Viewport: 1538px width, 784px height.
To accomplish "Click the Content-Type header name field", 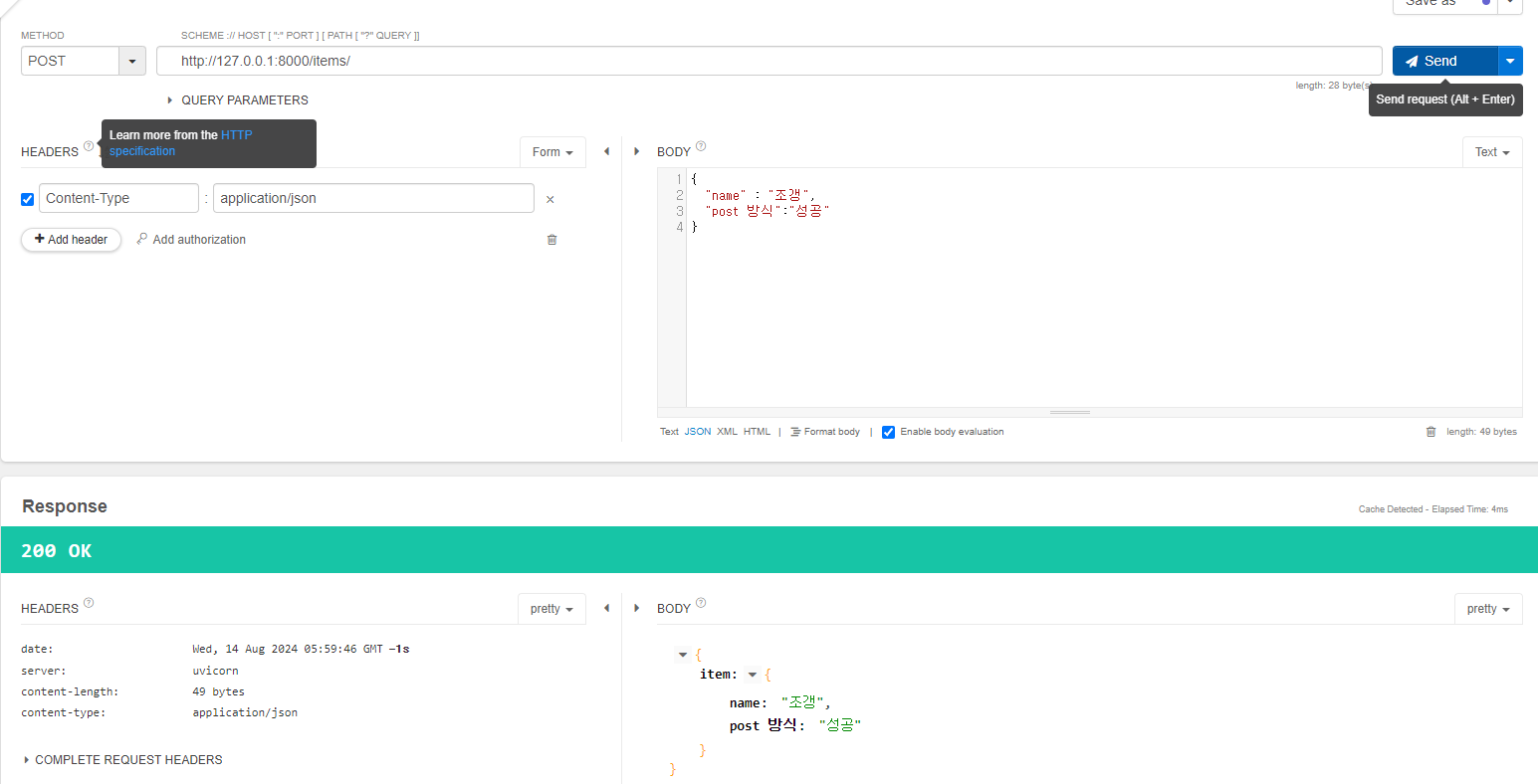I will [x=119, y=198].
